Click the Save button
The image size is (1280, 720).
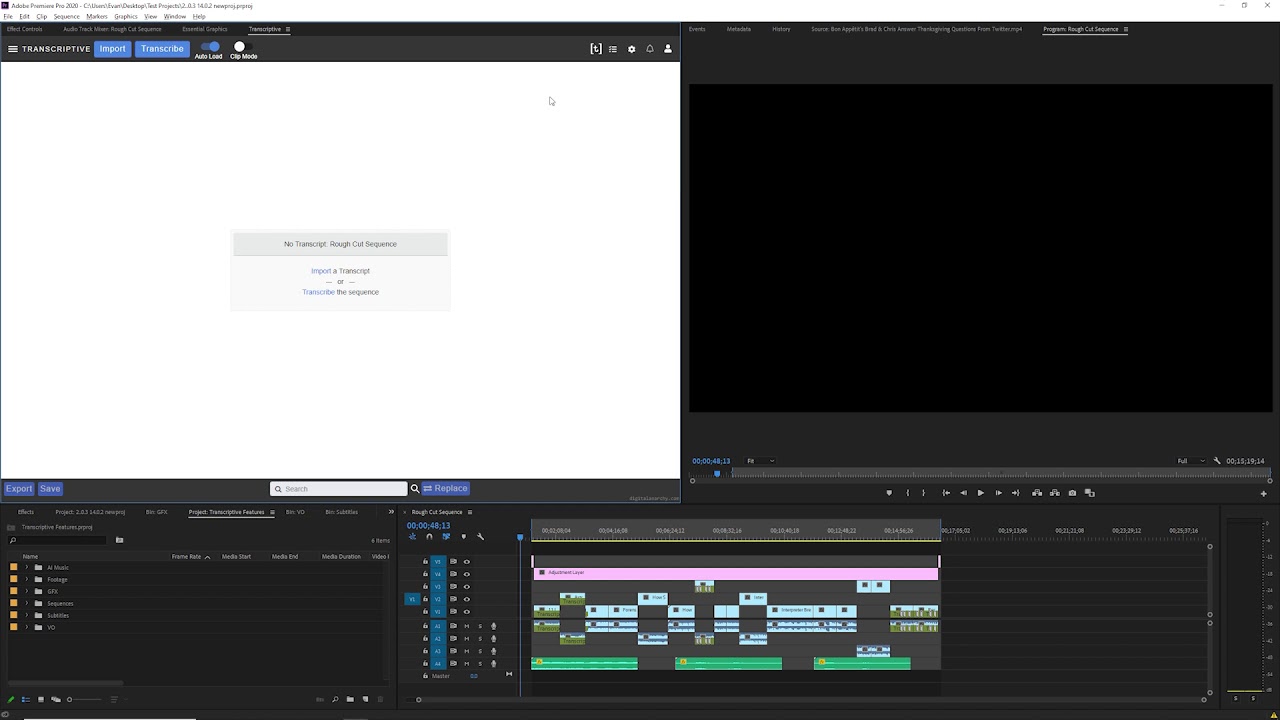click(x=50, y=489)
